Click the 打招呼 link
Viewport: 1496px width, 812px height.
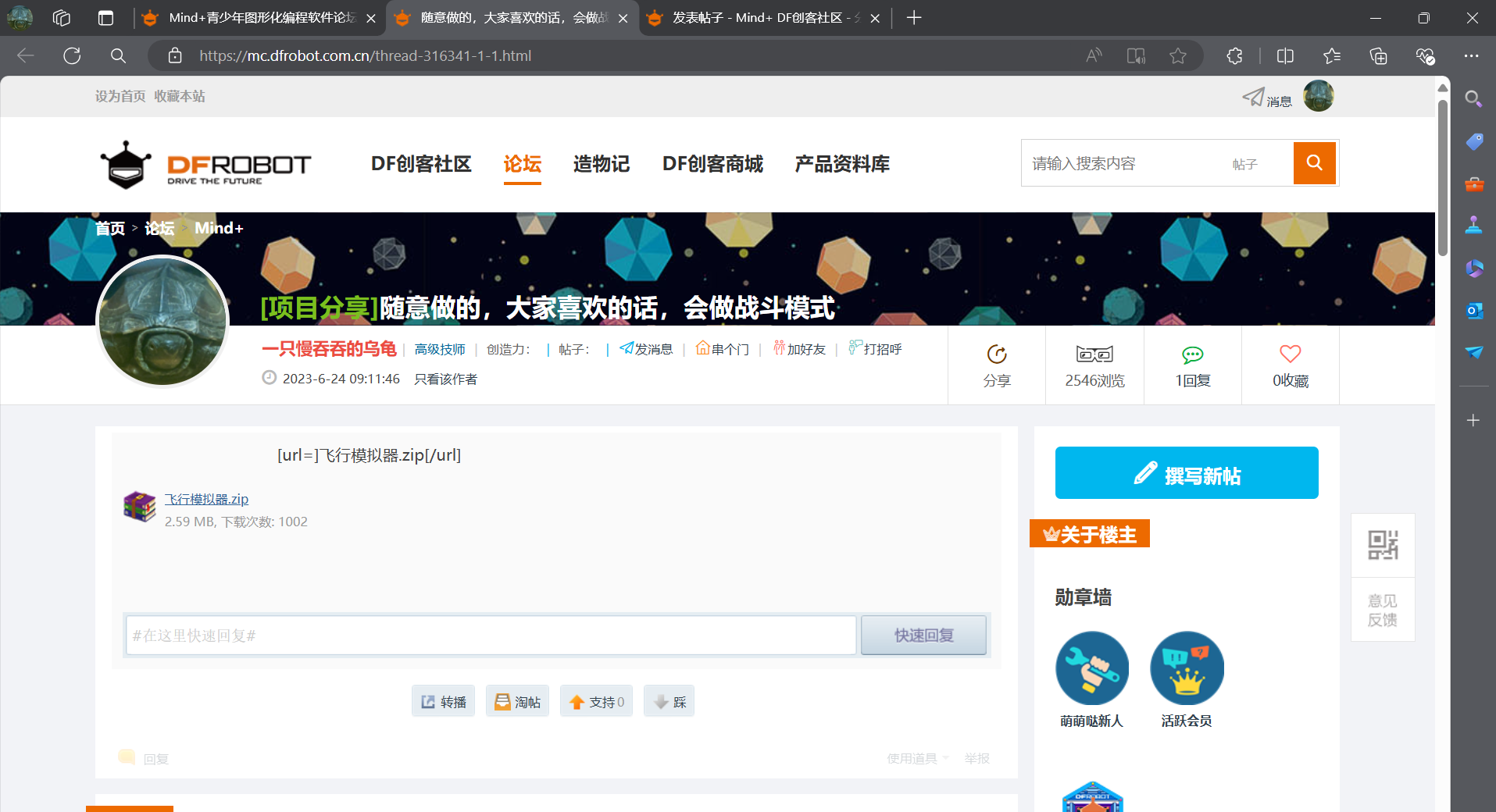coord(875,349)
